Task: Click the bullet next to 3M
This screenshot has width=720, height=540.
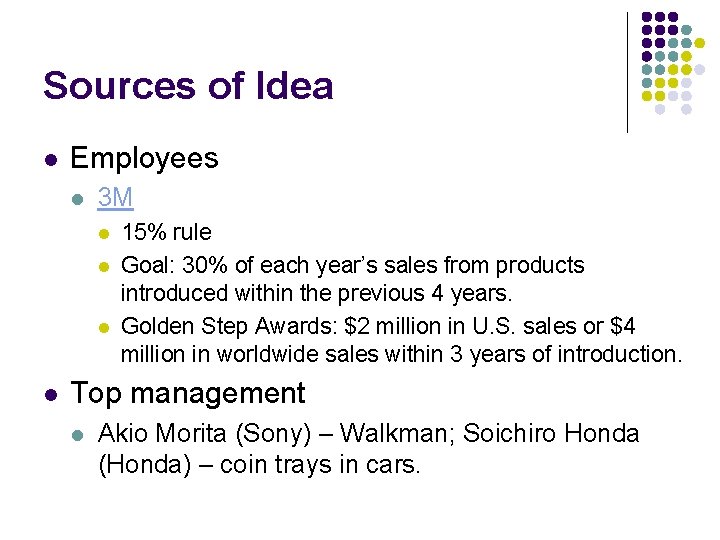Action: pos(77,198)
